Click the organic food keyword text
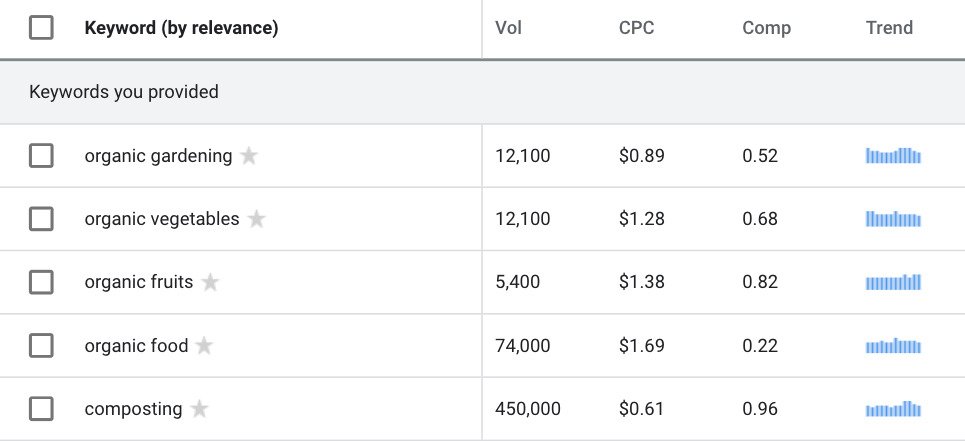This screenshot has width=965, height=441. pos(137,346)
